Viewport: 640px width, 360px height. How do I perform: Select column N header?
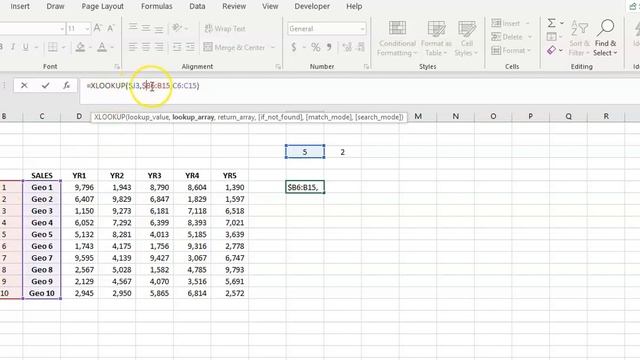click(456, 116)
